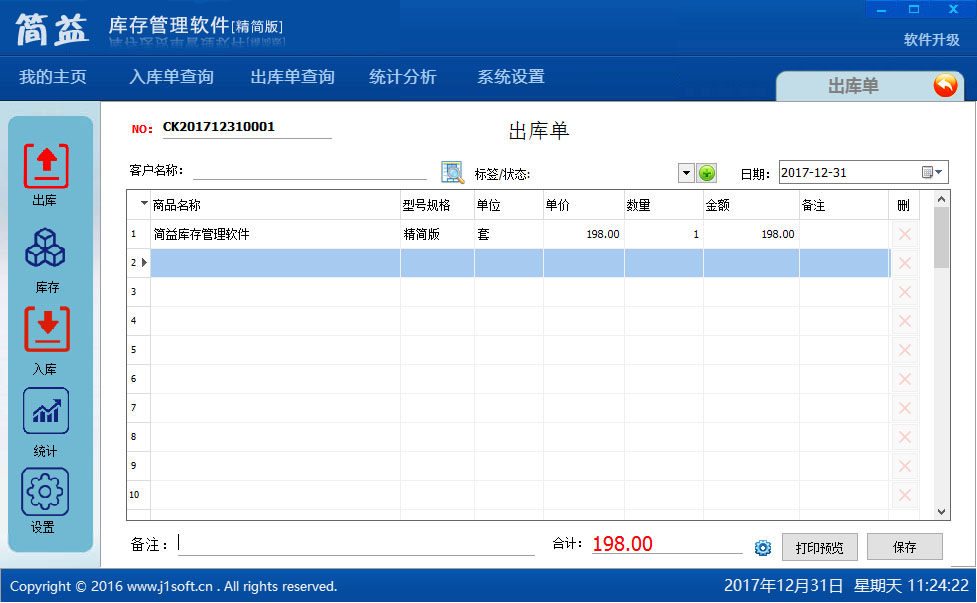The height and width of the screenshot is (603, 977).
Task: Click the 软件升级 link
Action: (931, 40)
